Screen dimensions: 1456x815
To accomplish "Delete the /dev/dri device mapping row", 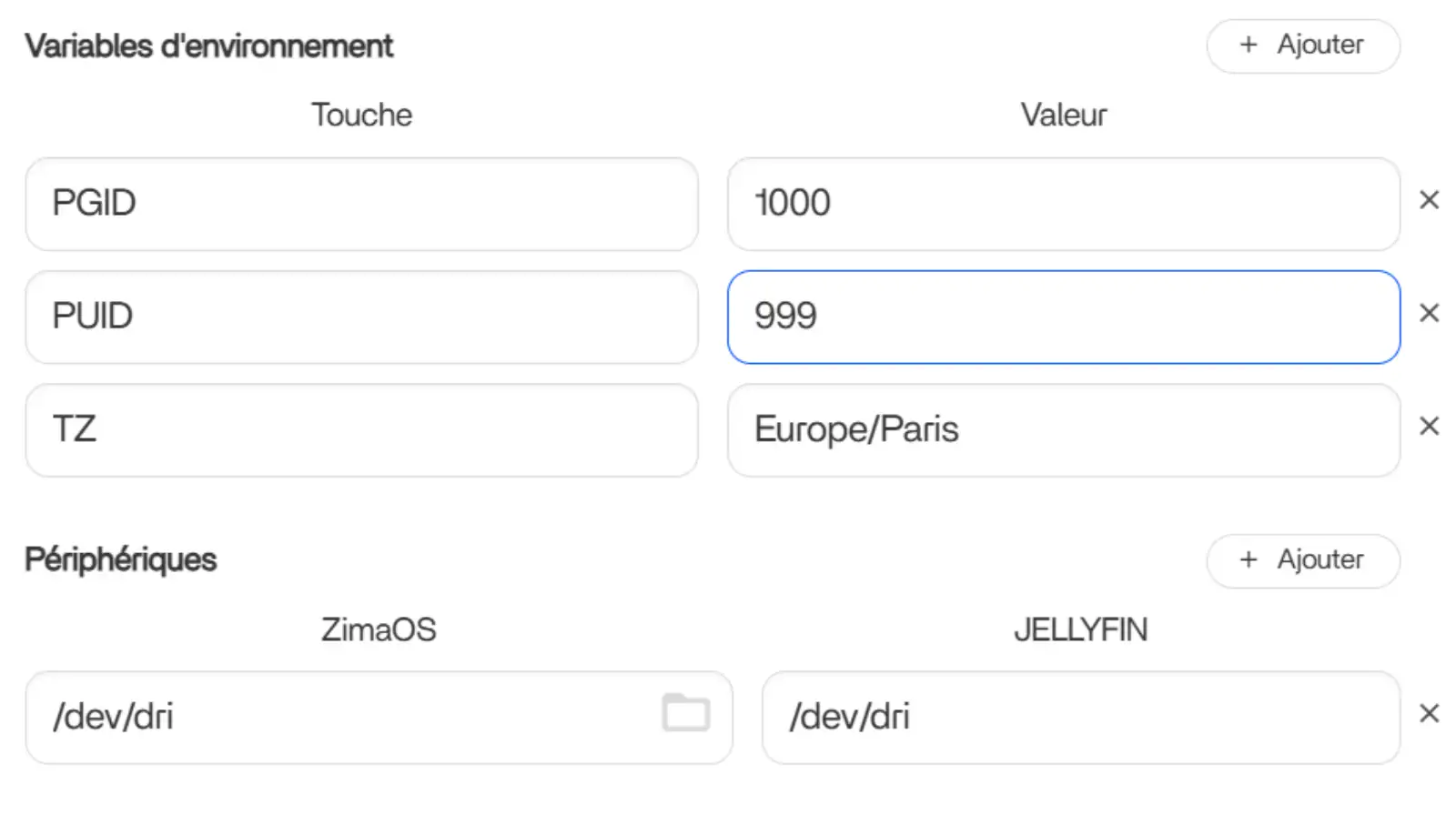I will coord(1429,714).
